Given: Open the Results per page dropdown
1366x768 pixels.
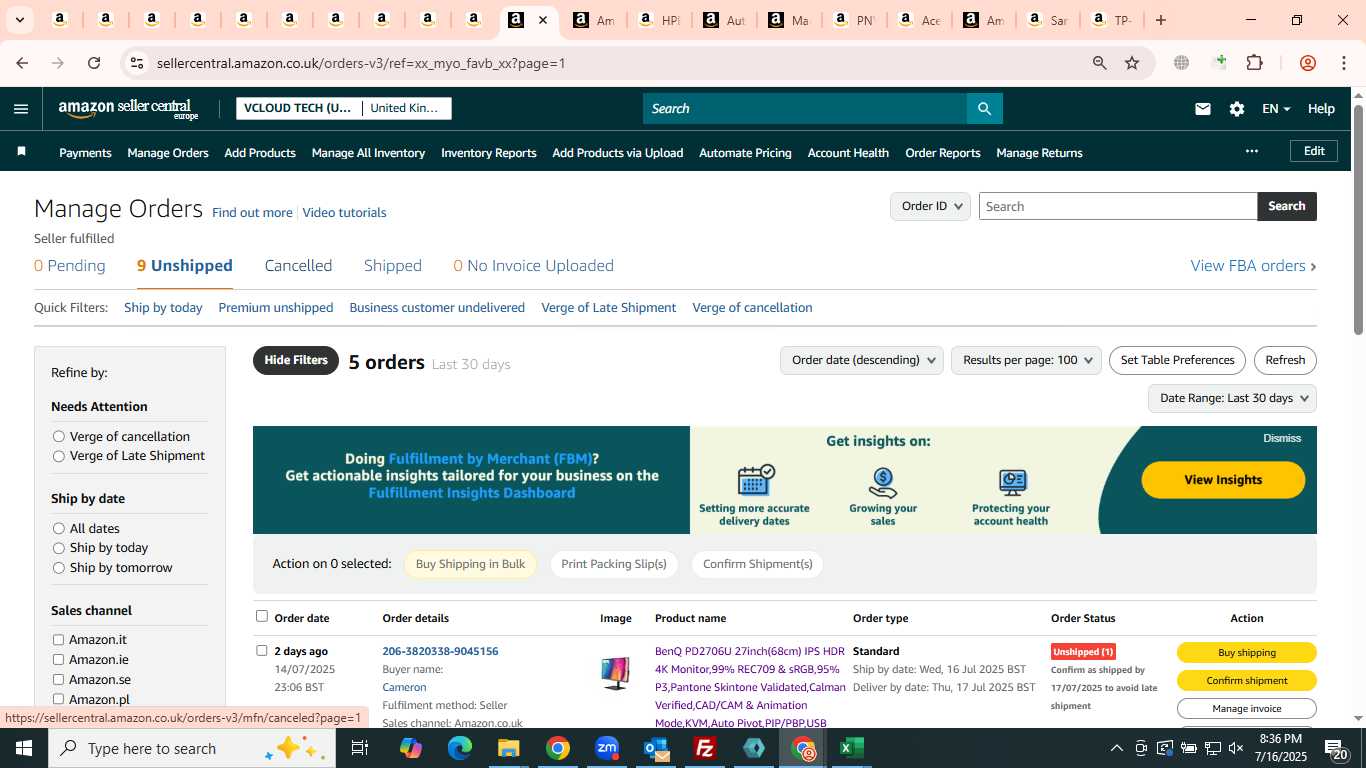Looking at the screenshot, I should pyautogui.click(x=1026, y=360).
